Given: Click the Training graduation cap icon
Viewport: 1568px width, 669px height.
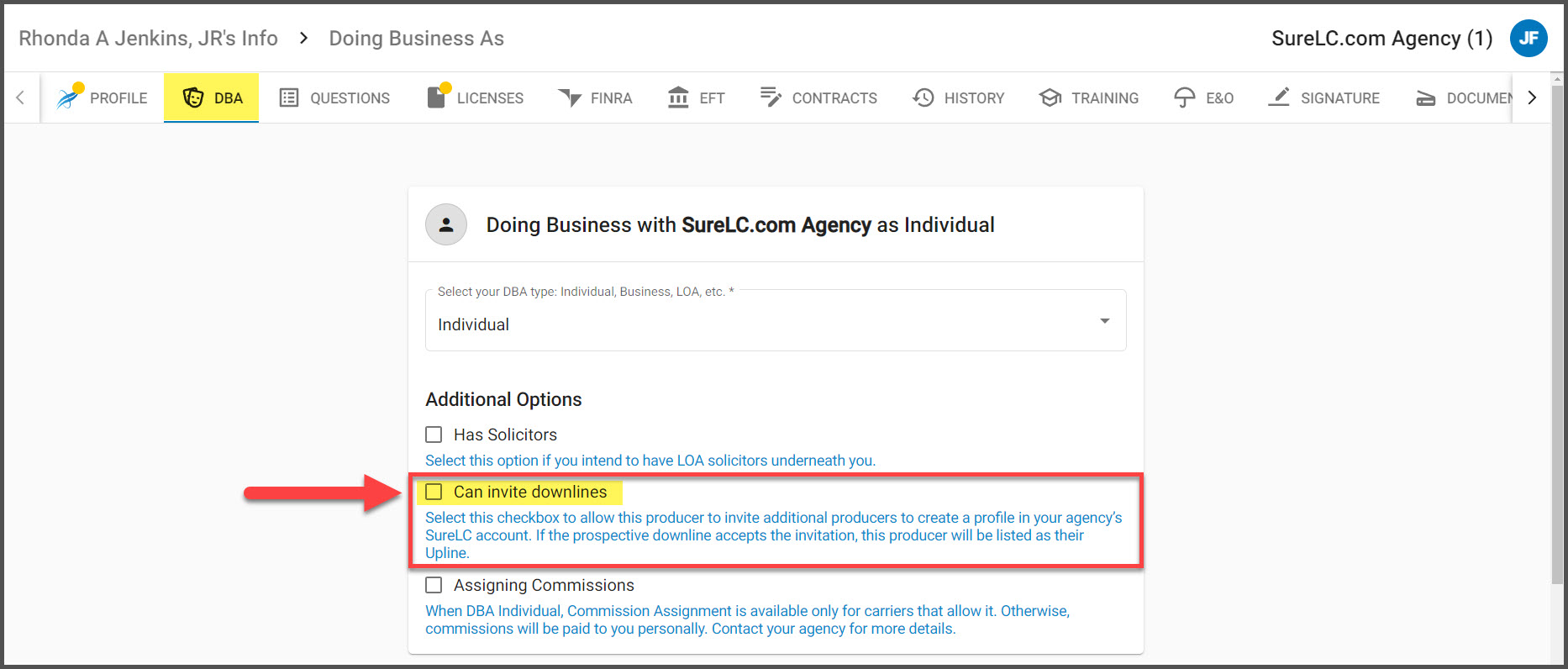Looking at the screenshot, I should pos(1050,97).
